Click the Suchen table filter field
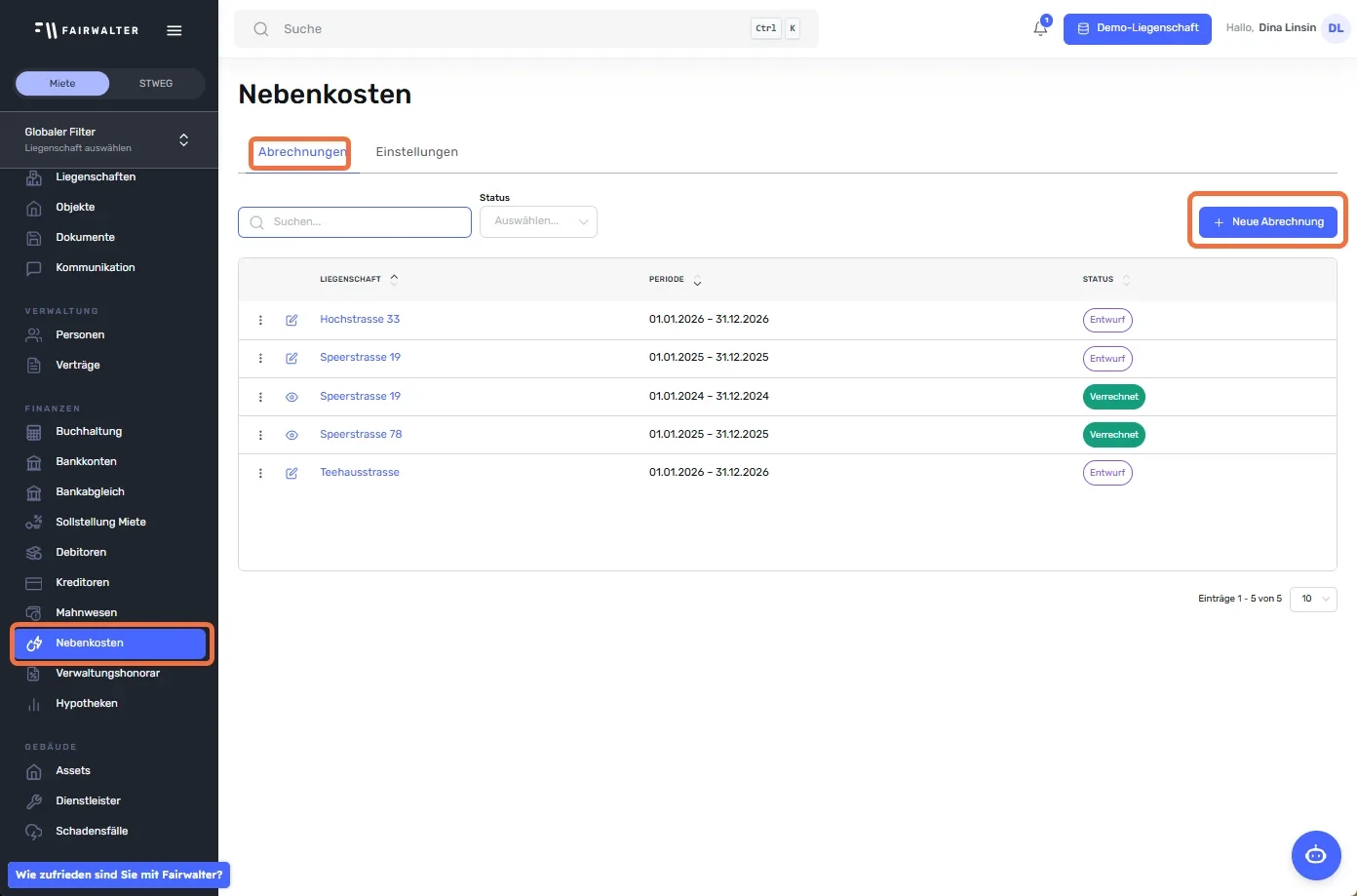The width and height of the screenshot is (1357, 896). [x=355, y=222]
